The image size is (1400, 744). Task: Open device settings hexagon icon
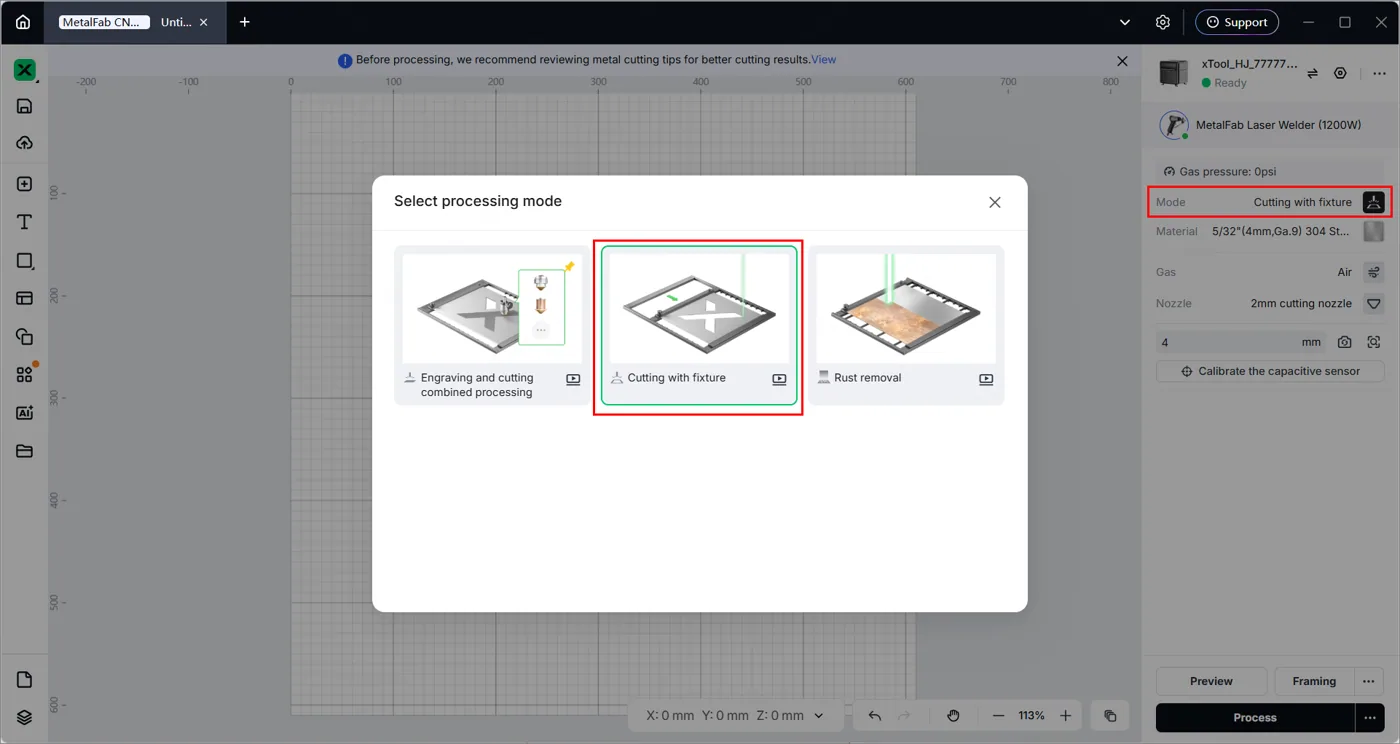(1341, 73)
